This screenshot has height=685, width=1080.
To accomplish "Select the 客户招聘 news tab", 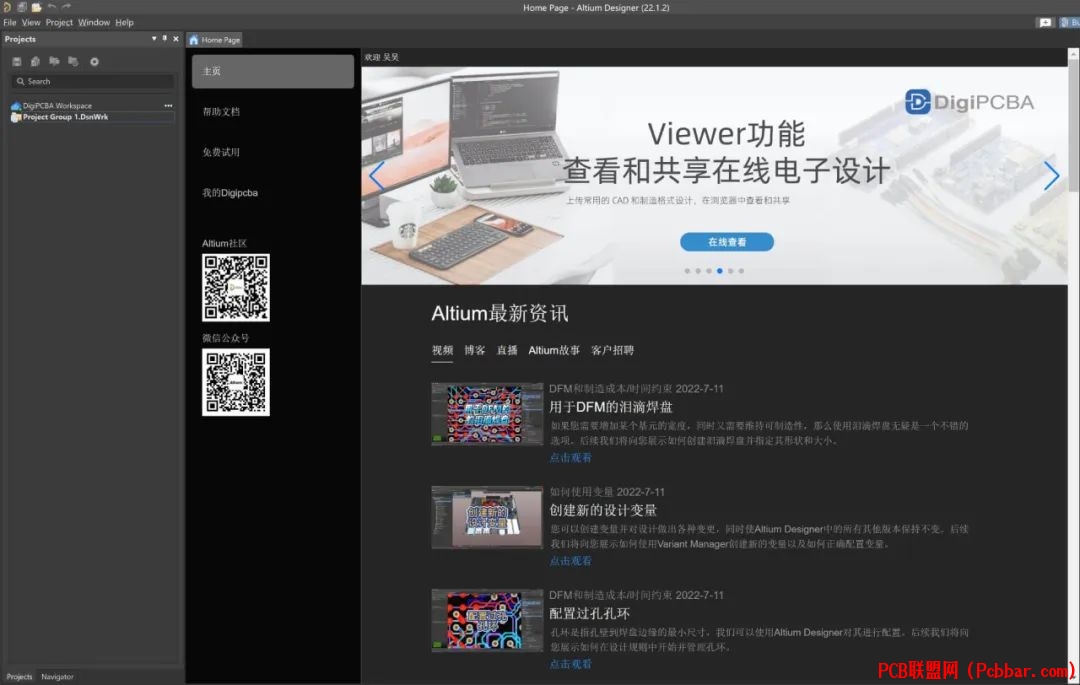I will [612, 350].
